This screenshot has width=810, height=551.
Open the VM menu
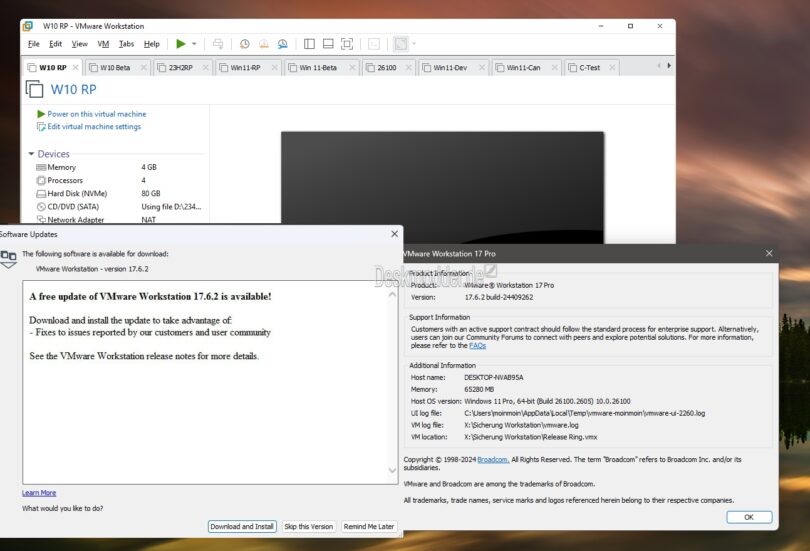tap(103, 44)
